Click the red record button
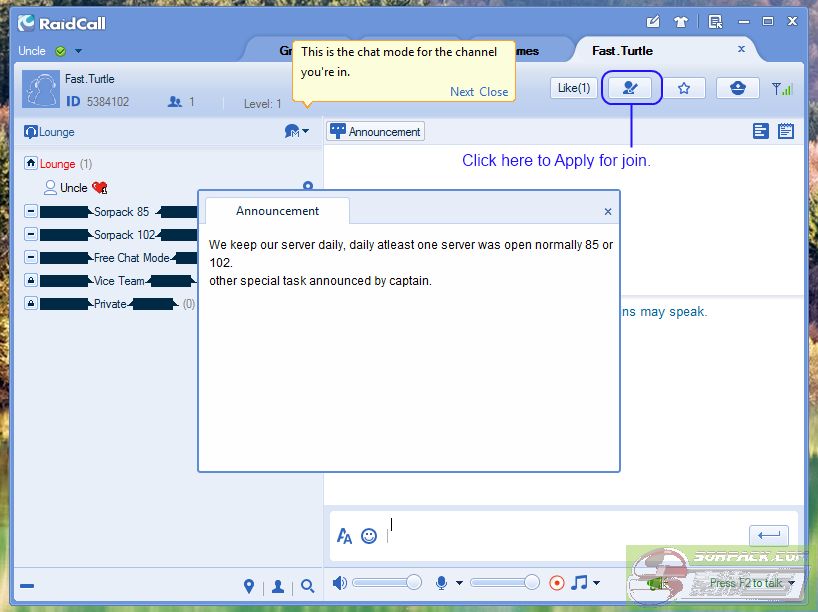818x612 pixels. (557, 583)
